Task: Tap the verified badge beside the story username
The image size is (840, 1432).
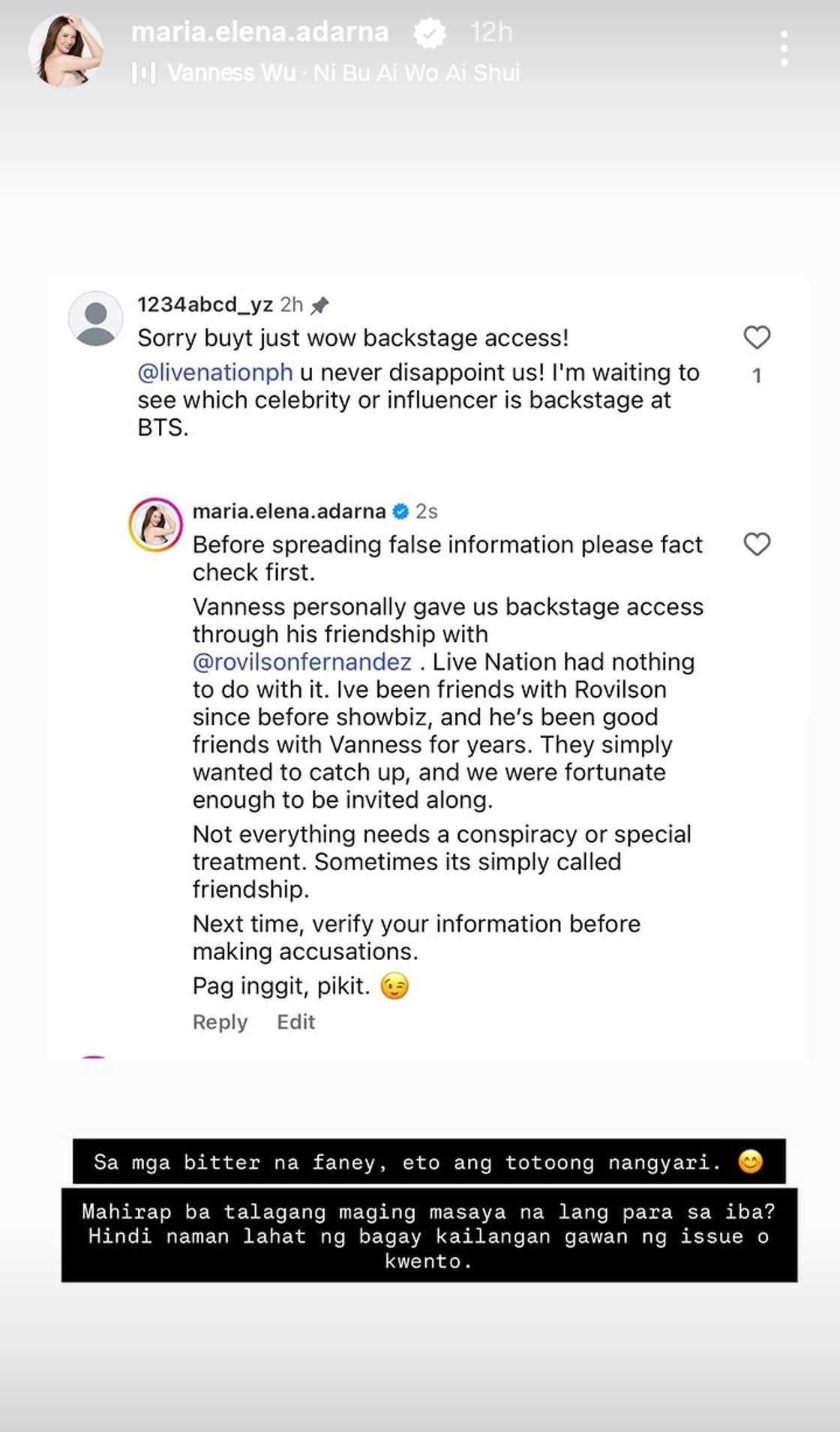Action: point(430,33)
